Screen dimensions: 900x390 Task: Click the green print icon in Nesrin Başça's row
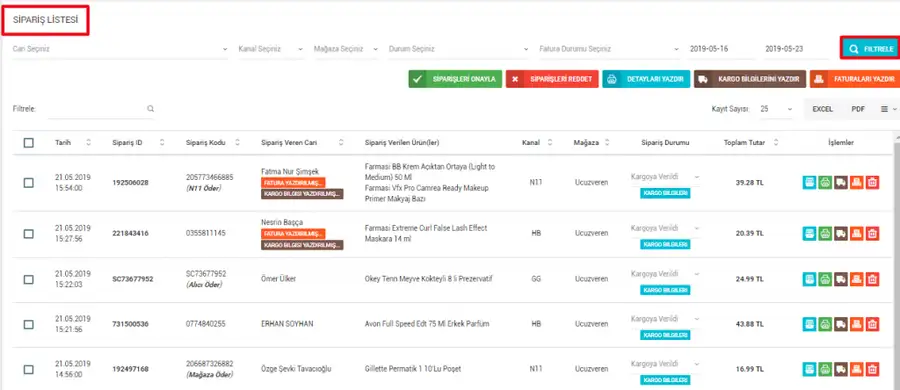click(x=825, y=233)
